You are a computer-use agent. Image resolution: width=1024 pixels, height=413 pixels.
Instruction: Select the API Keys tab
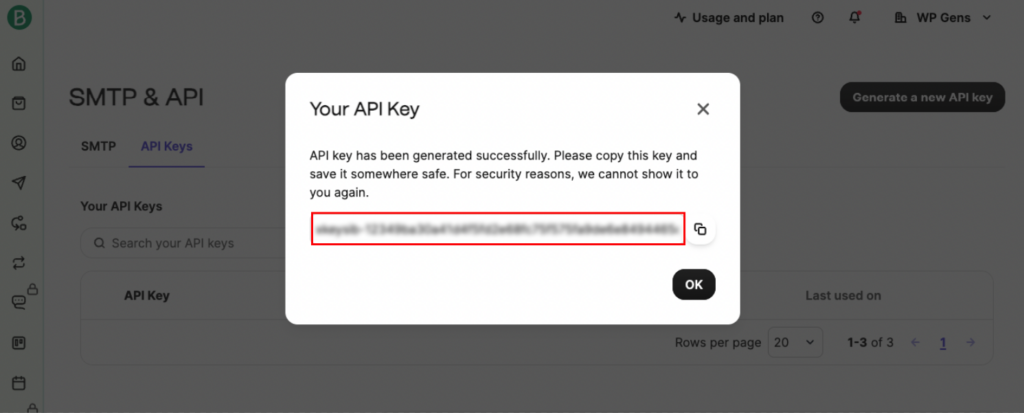coord(166,146)
